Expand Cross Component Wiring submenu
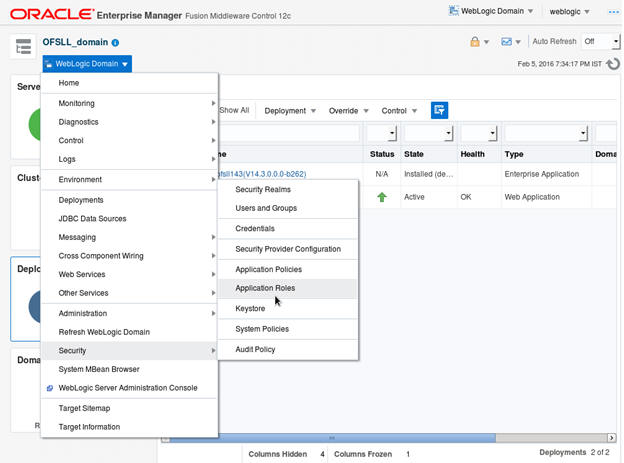624x463 pixels. point(129,256)
